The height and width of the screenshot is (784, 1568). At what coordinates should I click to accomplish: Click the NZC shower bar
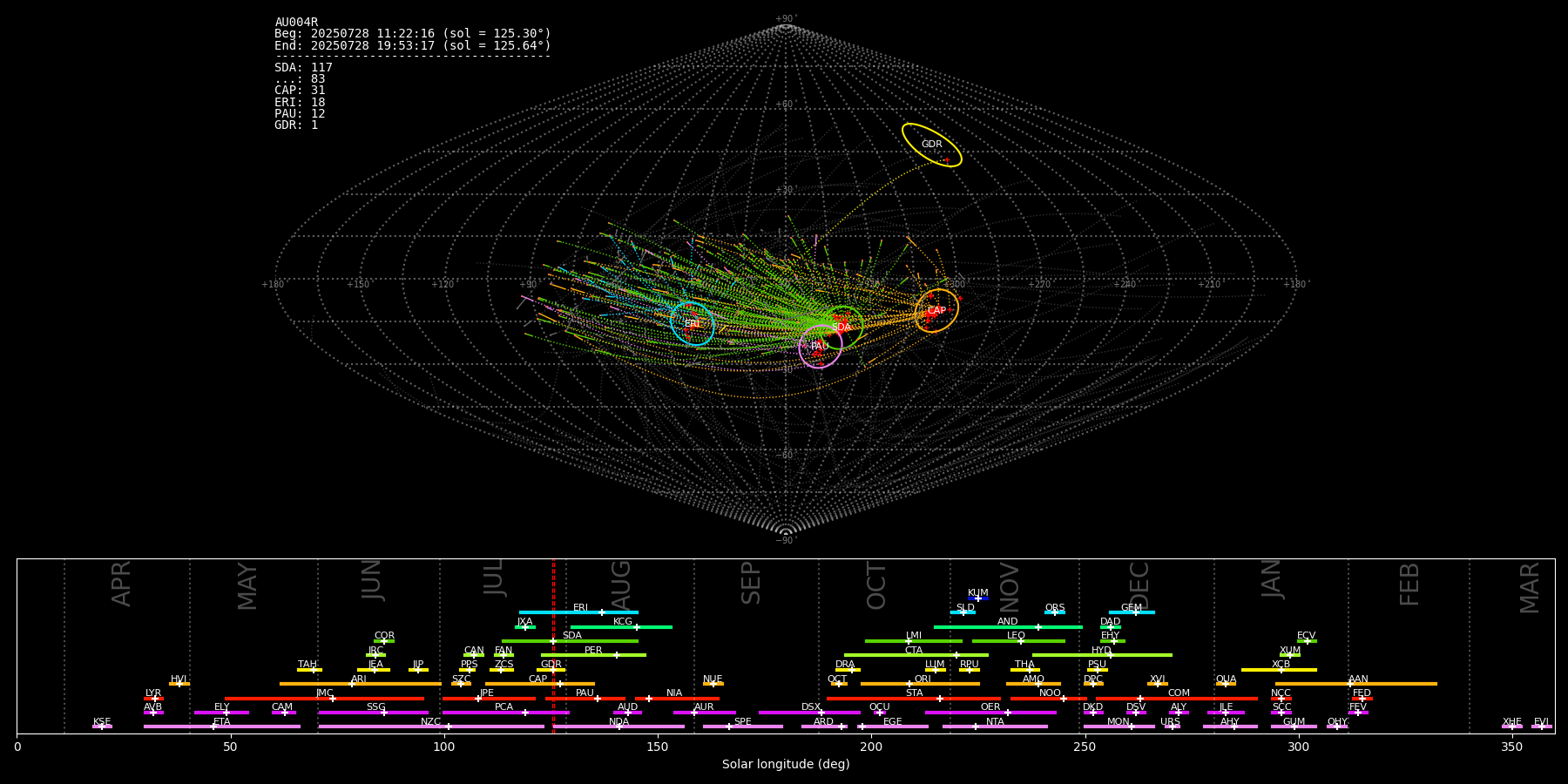431,727
